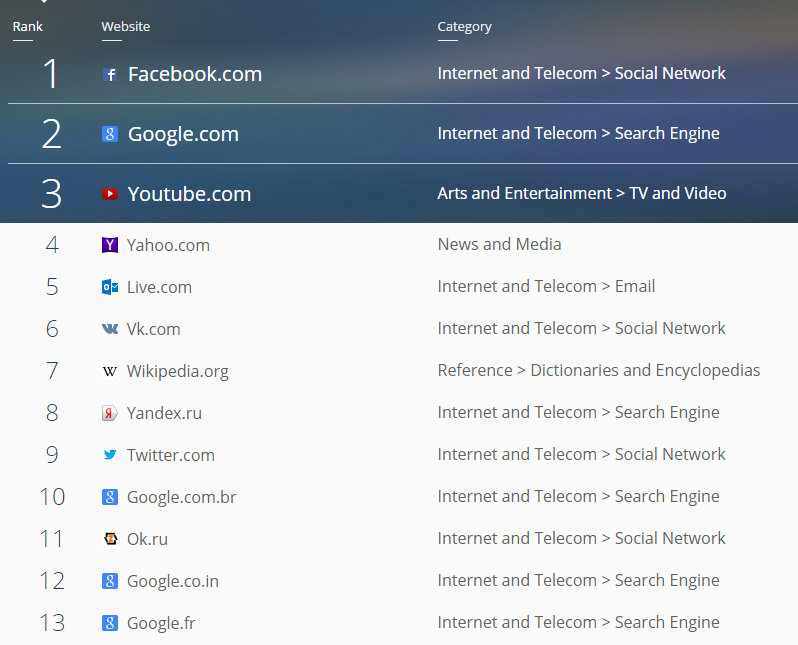Click rank number 13

pyautogui.click(x=52, y=623)
